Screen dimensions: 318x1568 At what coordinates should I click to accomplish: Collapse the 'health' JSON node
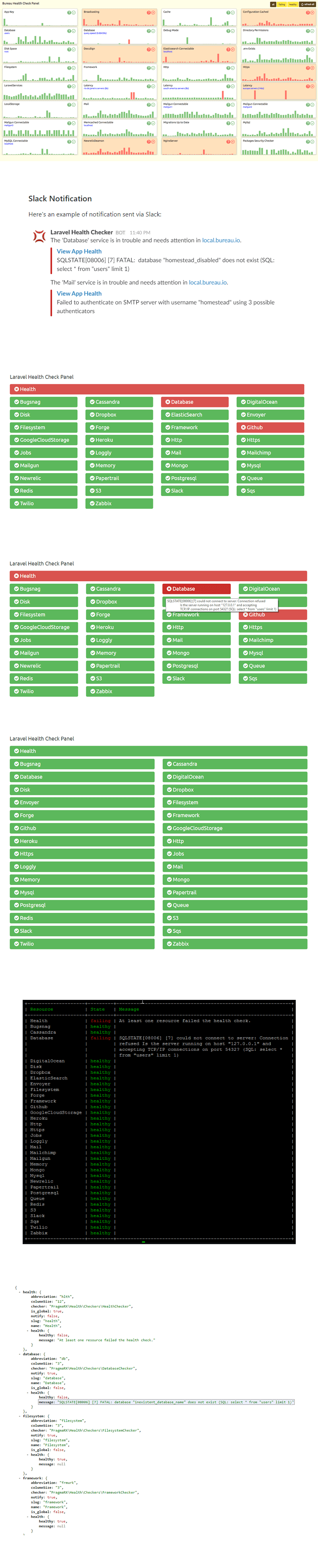coord(19,1291)
